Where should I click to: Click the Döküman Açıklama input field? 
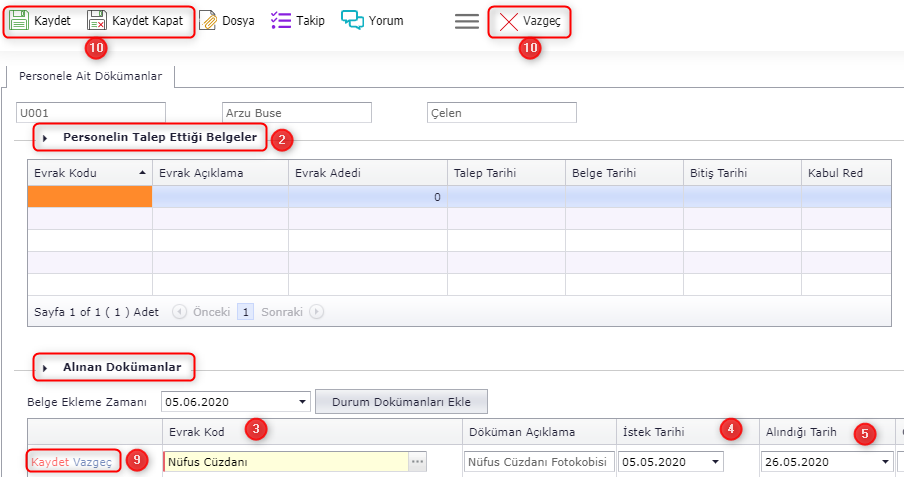(538, 462)
